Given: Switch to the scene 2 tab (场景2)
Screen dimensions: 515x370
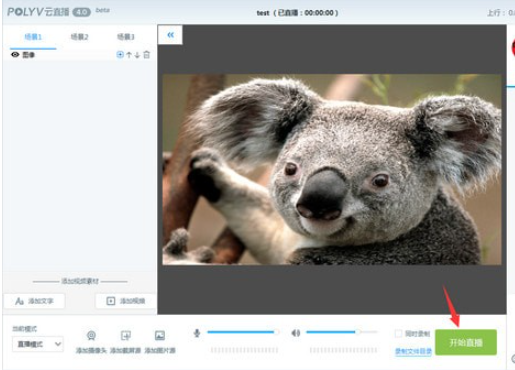Looking at the screenshot, I should [79, 37].
